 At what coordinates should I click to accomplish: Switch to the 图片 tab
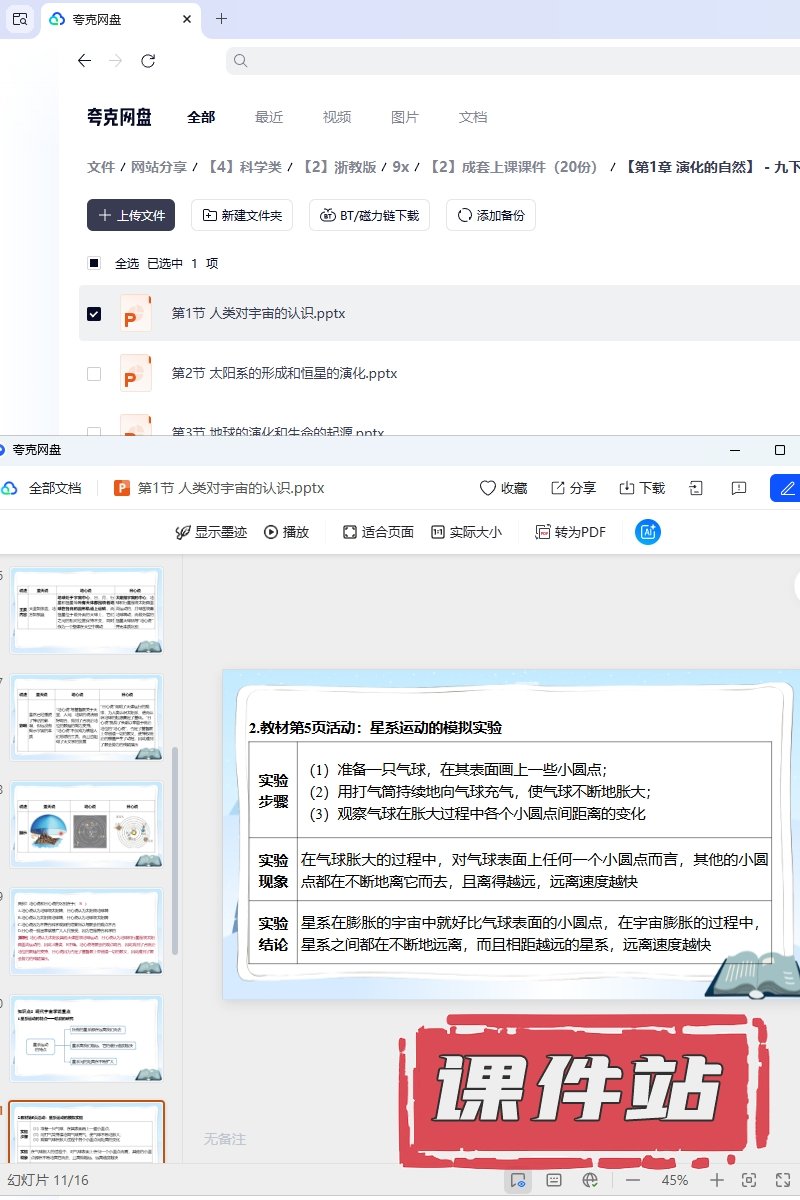click(404, 117)
